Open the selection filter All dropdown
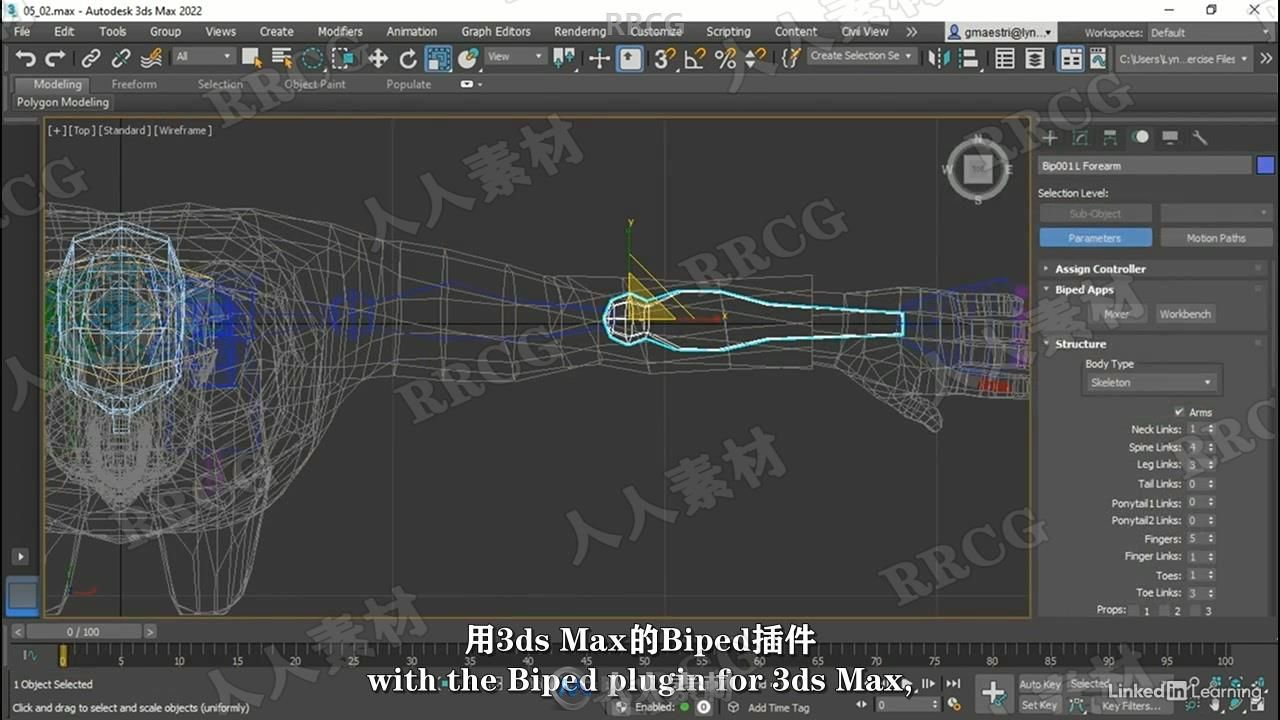The height and width of the screenshot is (720, 1280). (204, 57)
